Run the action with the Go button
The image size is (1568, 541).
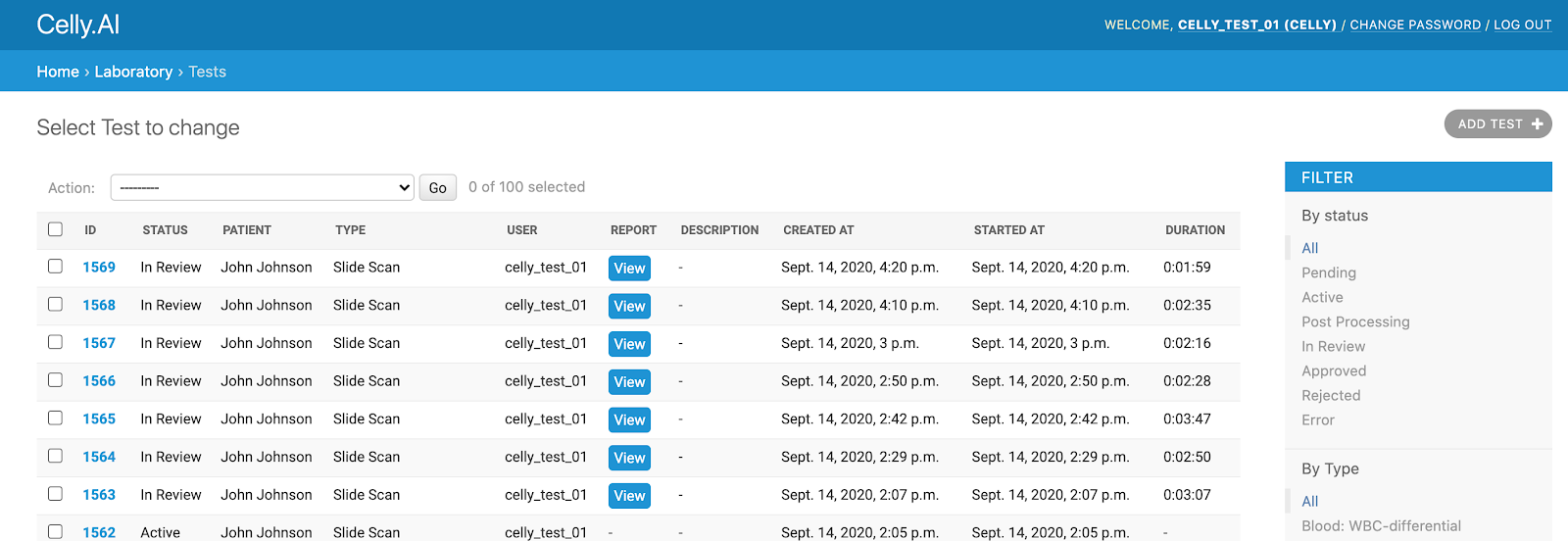coord(438,187)
